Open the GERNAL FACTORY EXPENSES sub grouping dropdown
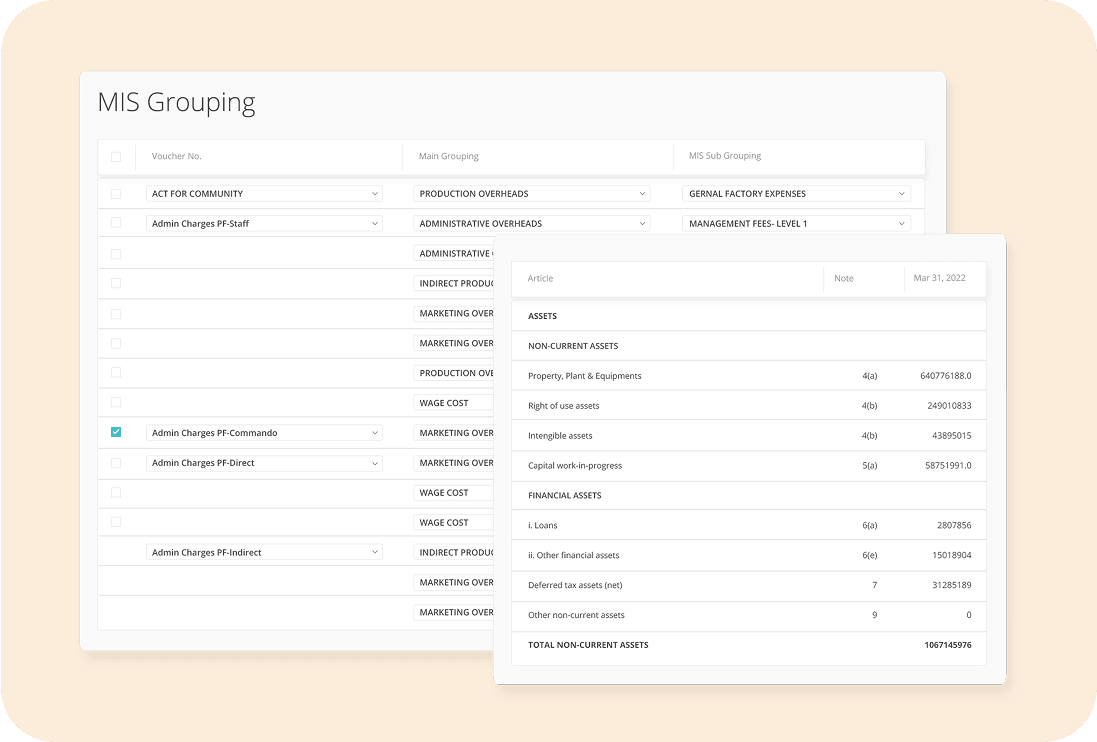This screenshot has height=742, width=1097. tap(796, 194)
